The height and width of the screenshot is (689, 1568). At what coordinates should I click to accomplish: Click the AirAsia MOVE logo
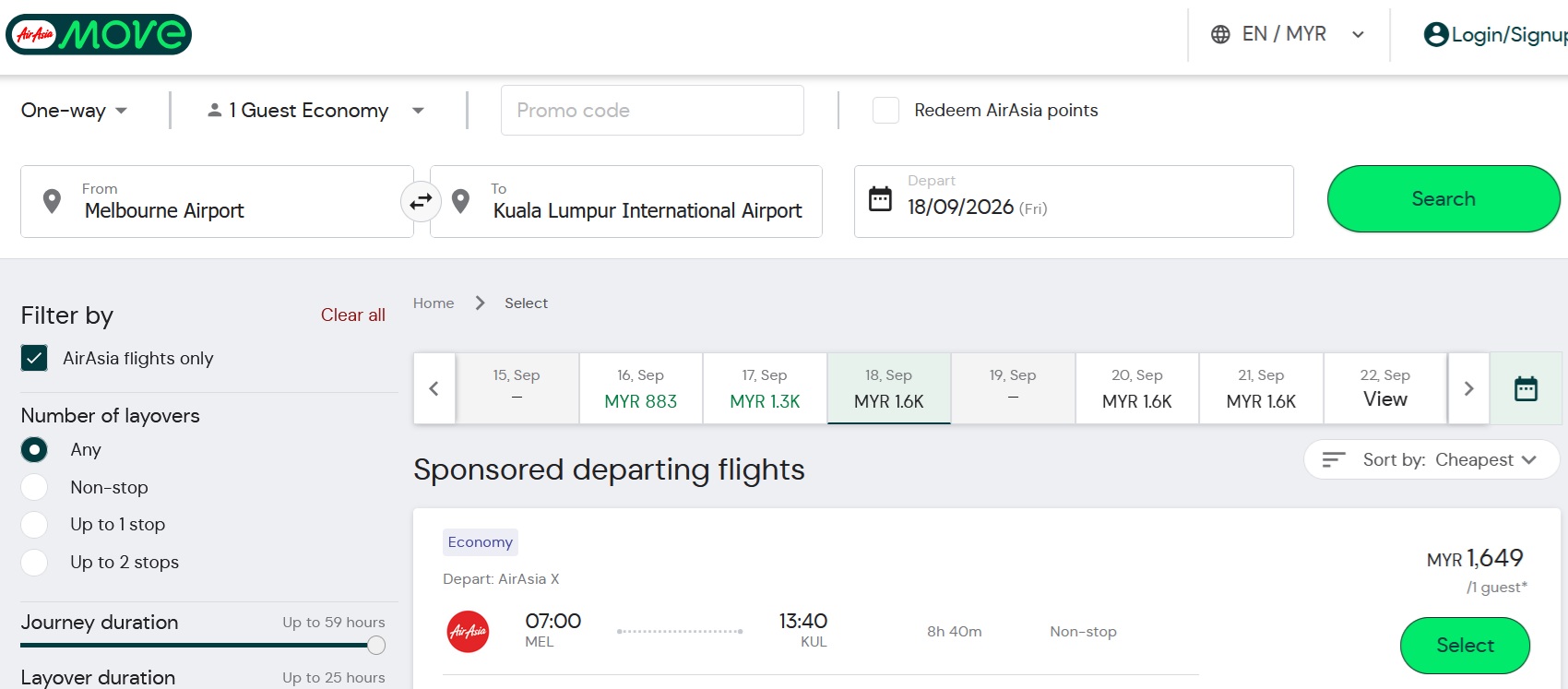99,35
